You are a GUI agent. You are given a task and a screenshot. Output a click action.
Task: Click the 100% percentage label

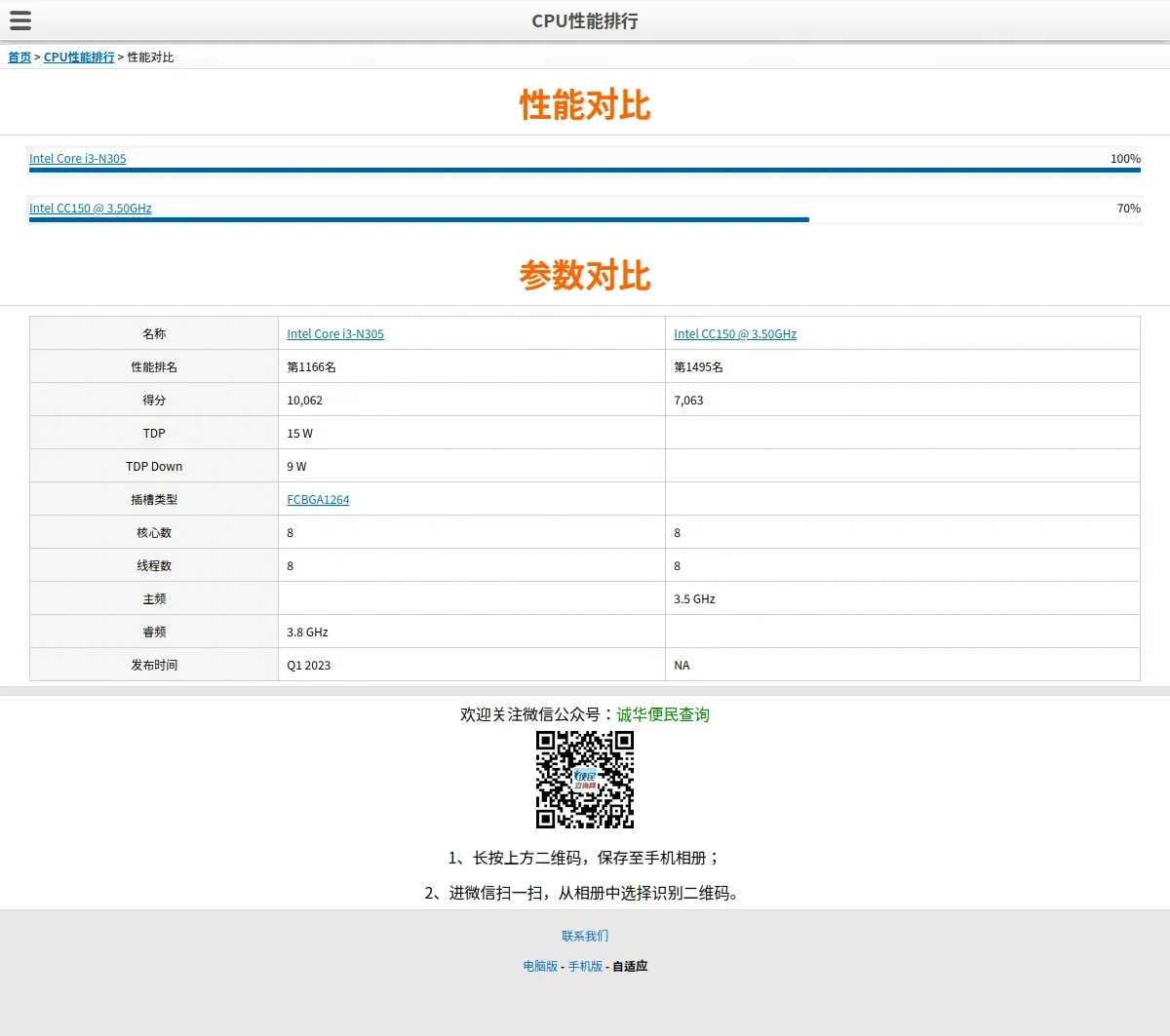[x=1125, y=159]
